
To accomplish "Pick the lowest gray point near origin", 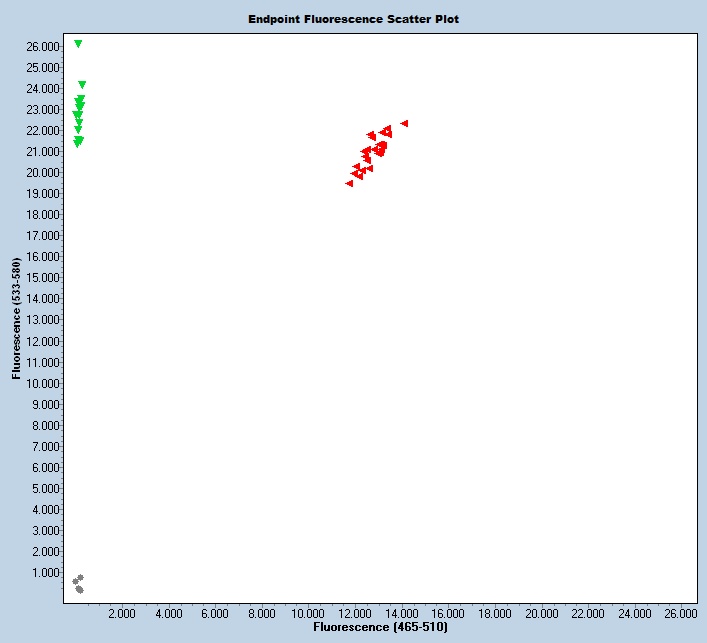I will (x=80, y=591).
